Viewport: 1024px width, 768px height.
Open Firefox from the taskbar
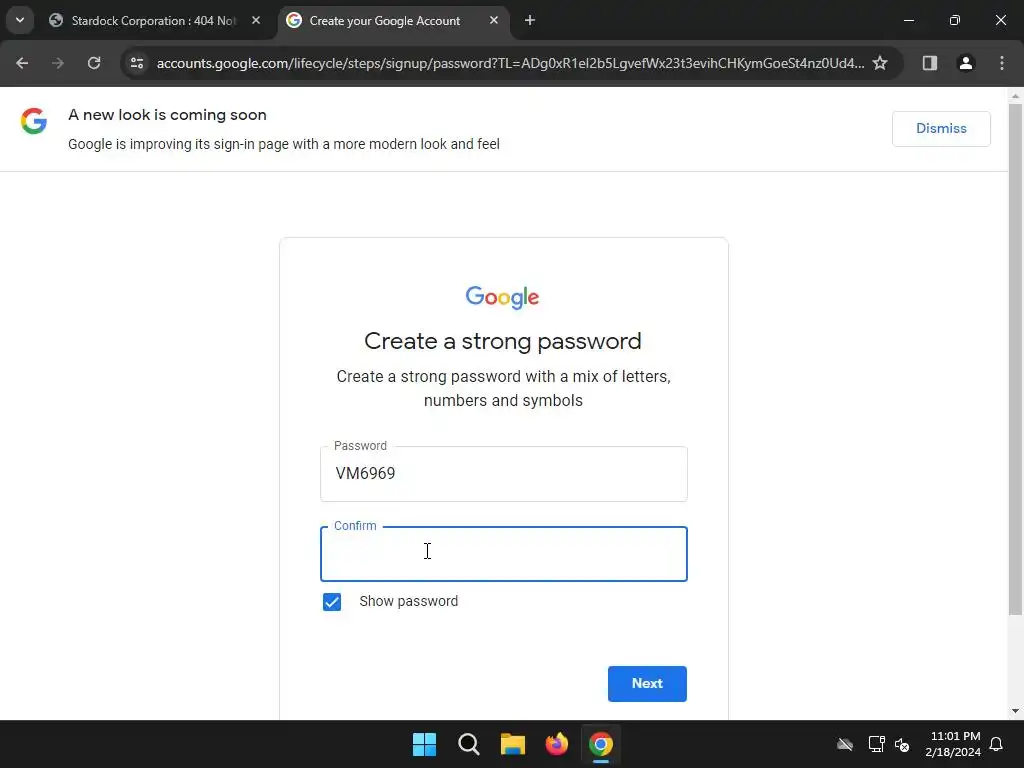pos(556,744)
